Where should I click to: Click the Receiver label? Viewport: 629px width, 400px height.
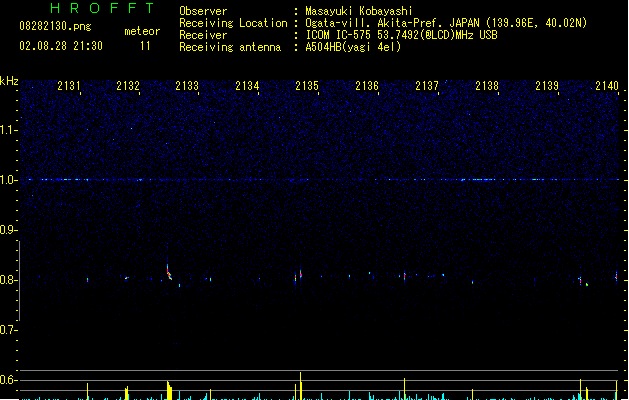tap(203, 35)
